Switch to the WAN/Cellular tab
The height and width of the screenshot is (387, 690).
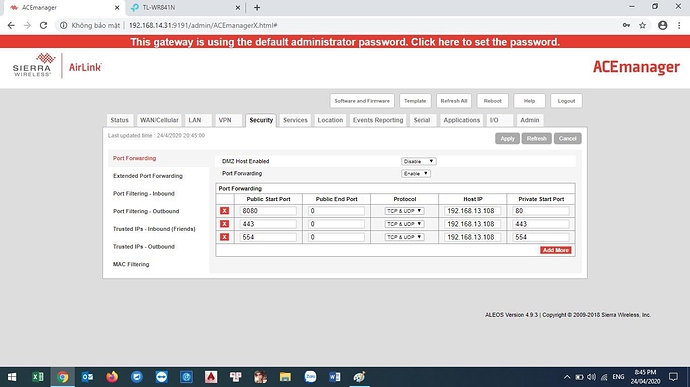[159, 120]
